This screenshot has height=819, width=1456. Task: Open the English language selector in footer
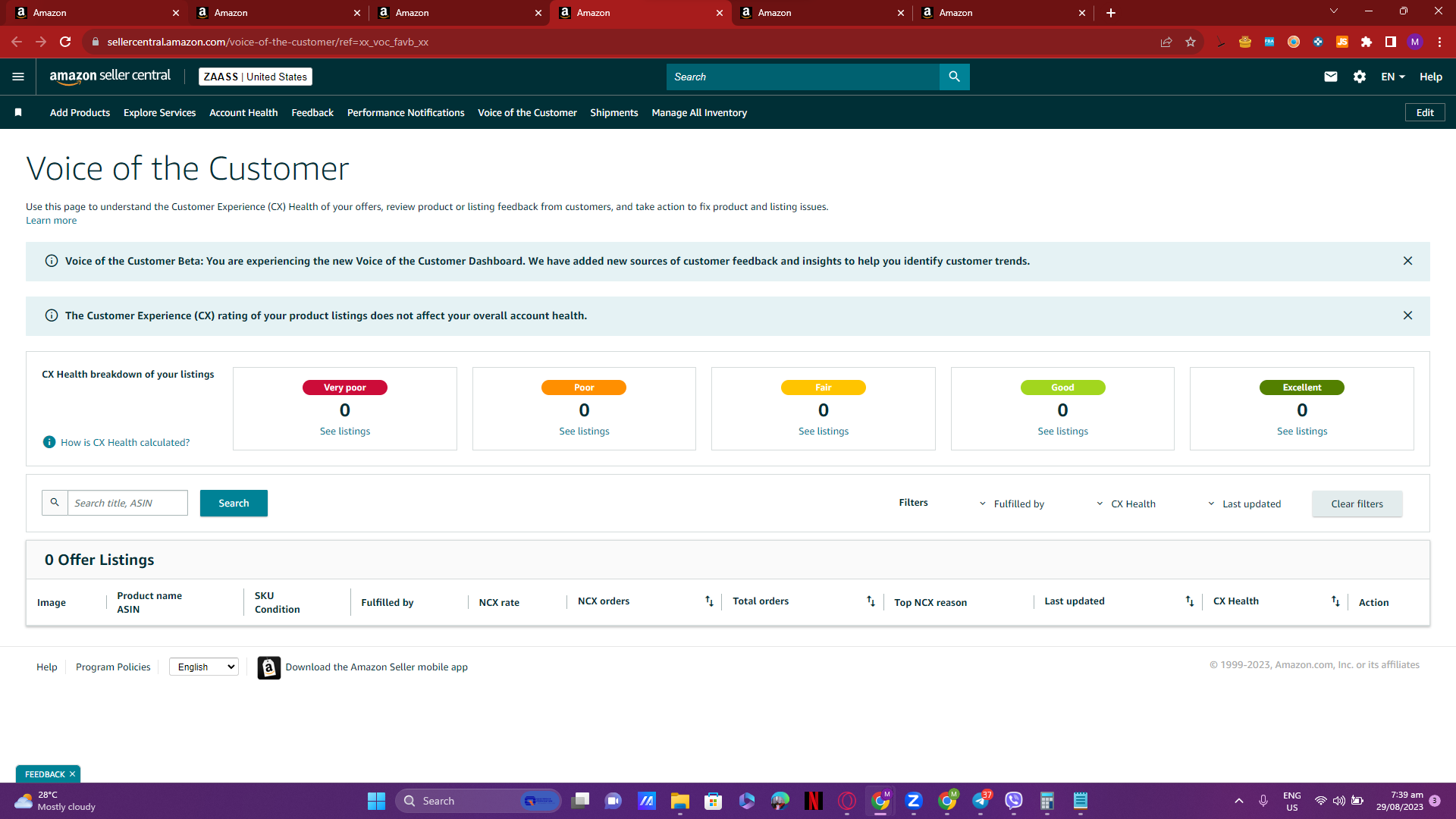coord(204,667)
